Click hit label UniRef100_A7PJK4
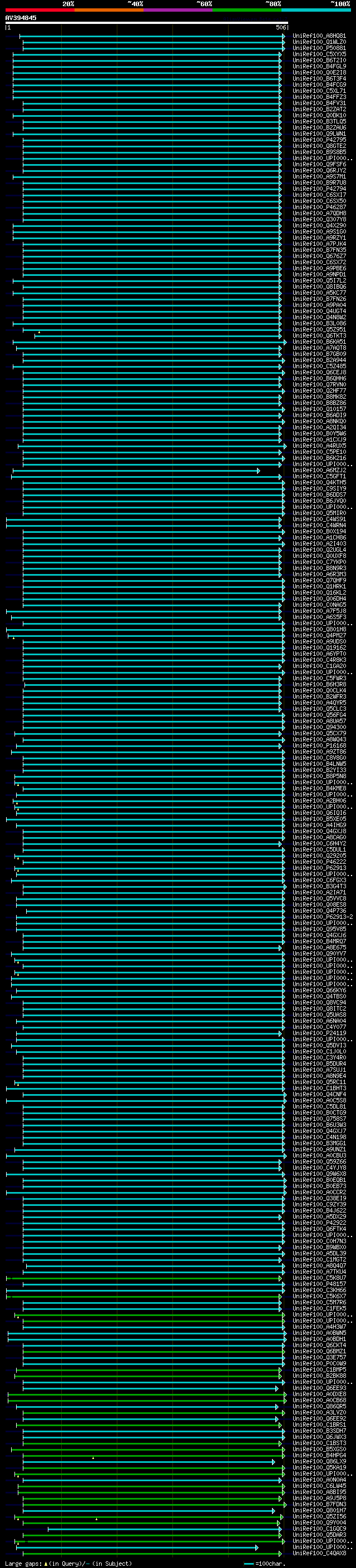Viewport: 356px width, 1568px height. [319, 244]
